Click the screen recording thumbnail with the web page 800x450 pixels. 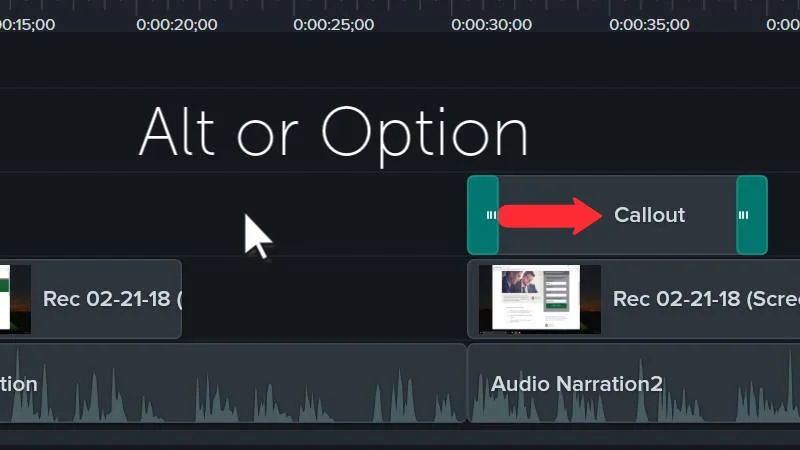[540, 299]
